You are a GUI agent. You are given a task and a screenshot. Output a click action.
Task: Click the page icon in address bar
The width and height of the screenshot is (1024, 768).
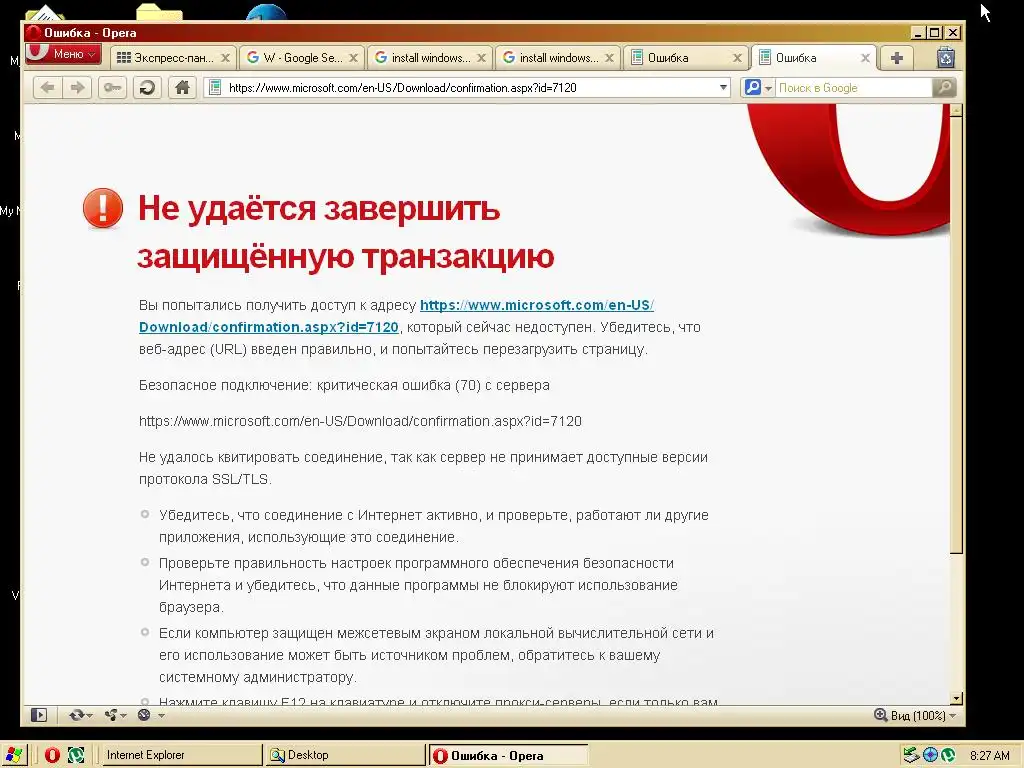pyautogui.click(x=215, y=88)
